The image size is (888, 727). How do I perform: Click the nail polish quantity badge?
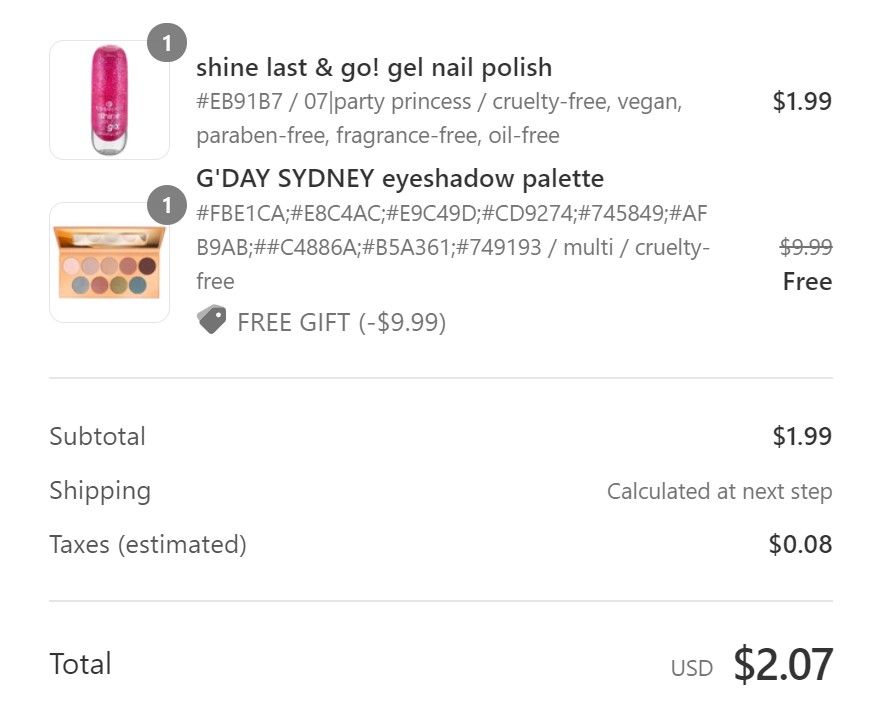[167, 42]
